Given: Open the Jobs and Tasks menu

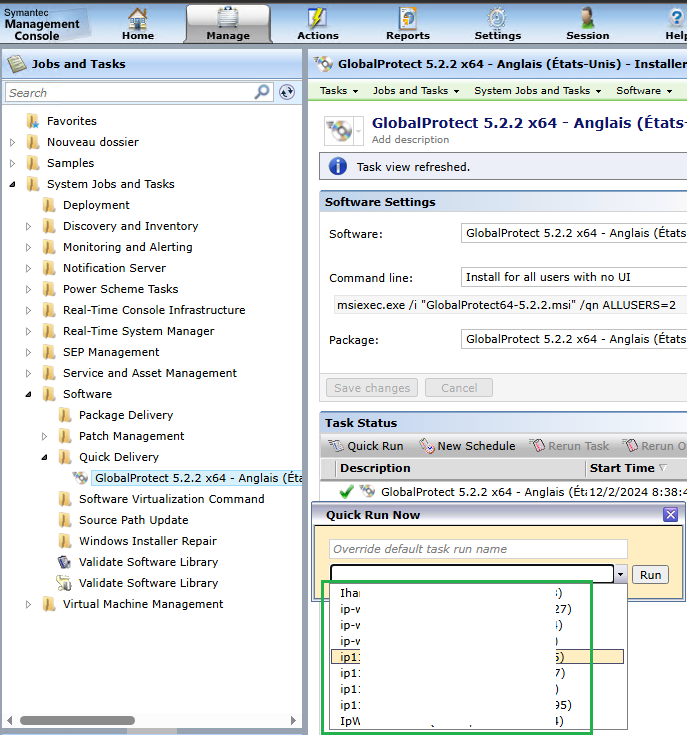Looking at the screenshot, I should [x=416, y=90].
